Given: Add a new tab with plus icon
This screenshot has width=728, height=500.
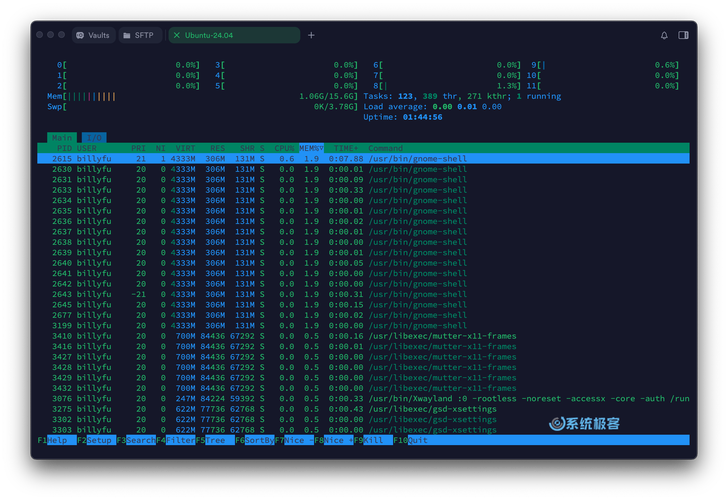Looking at the screenshot, I should [311, 35].
